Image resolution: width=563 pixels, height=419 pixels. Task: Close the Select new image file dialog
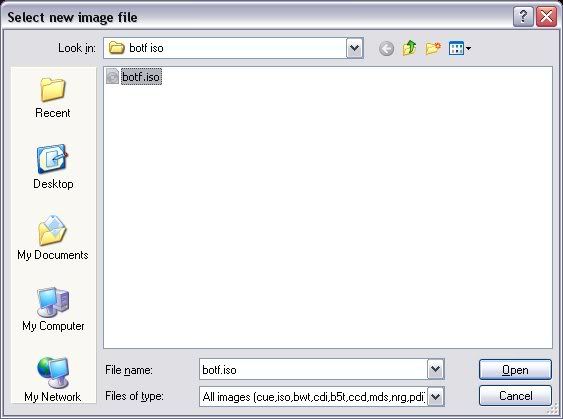(546, 17)
